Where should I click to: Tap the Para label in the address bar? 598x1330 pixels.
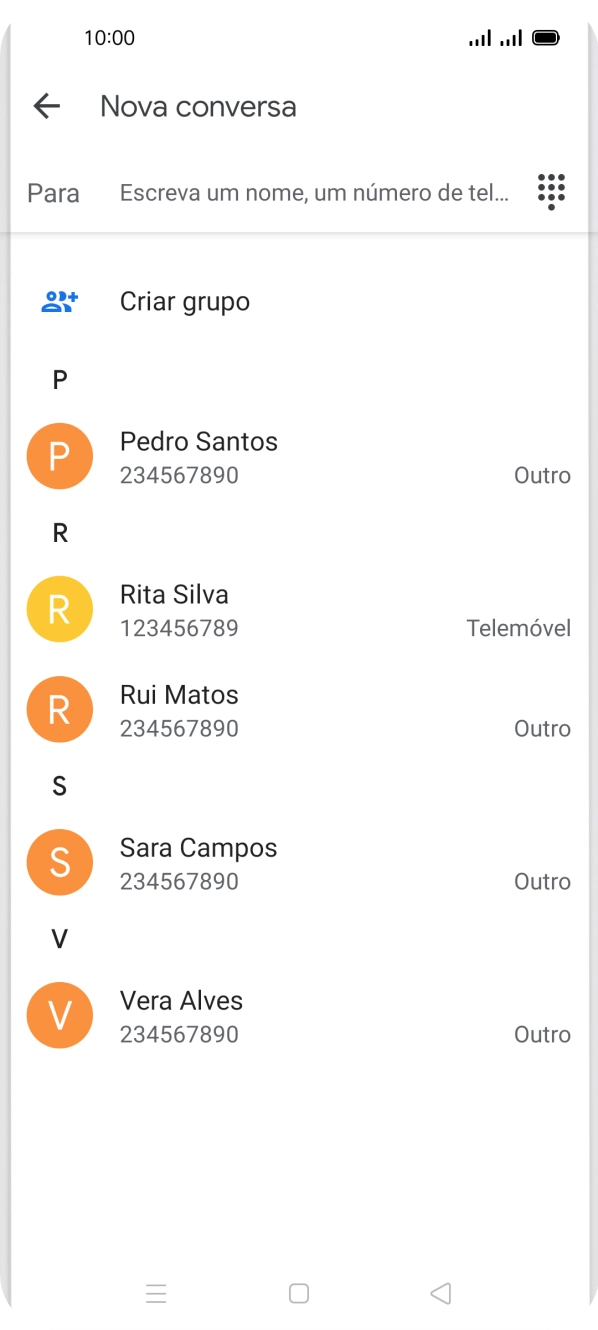click(53, 192)
